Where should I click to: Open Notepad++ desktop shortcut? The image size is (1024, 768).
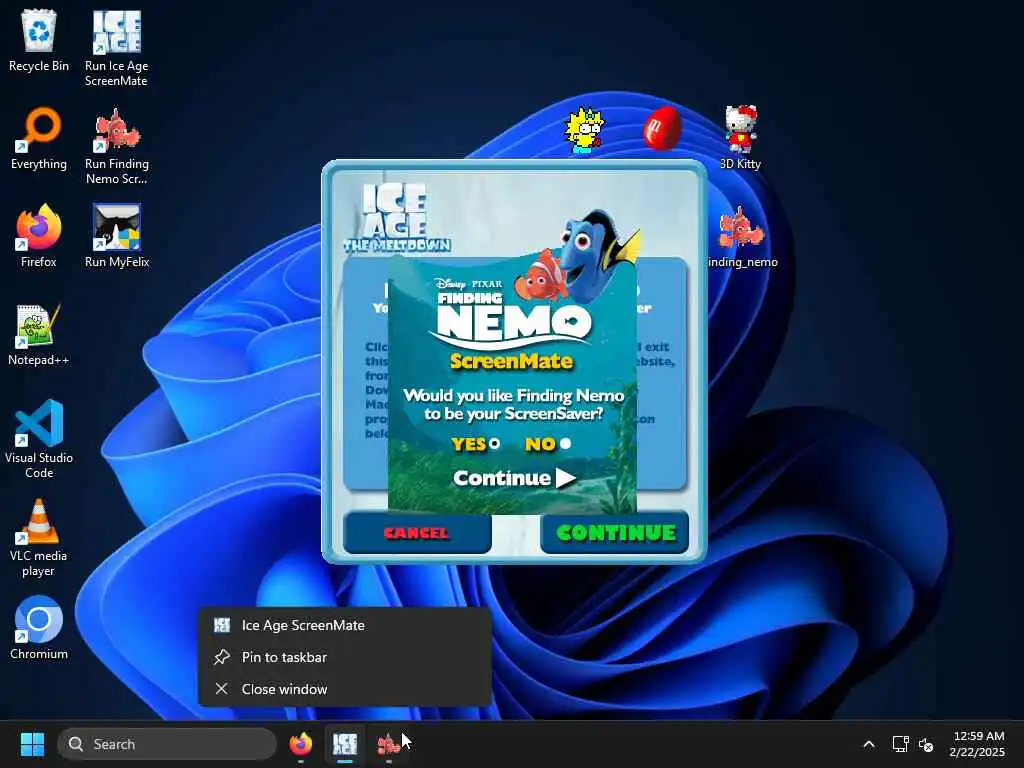pos(39,334)
